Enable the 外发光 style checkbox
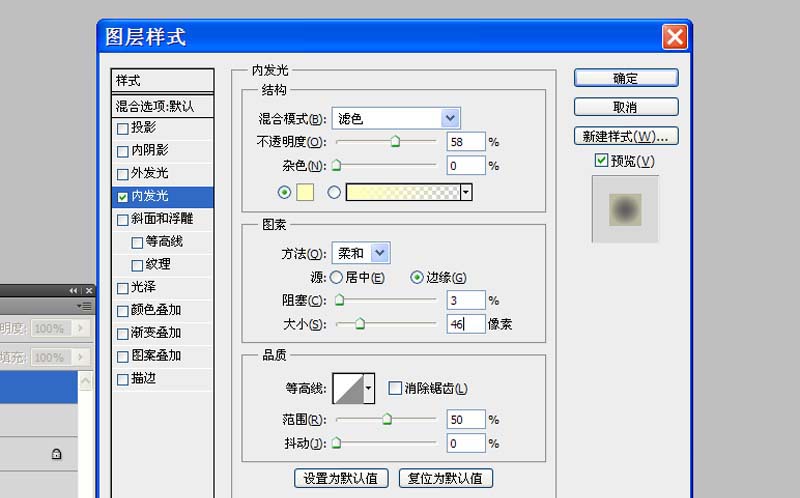800x498 pixels. pos(122,175)
